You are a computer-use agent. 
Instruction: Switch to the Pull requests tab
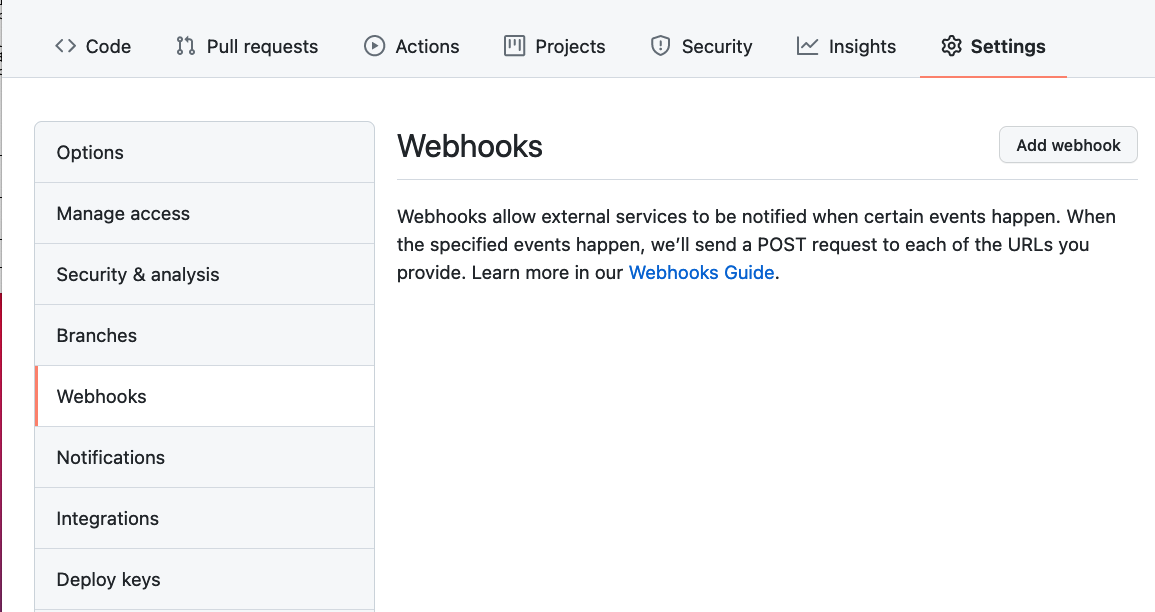click(248, 46)
